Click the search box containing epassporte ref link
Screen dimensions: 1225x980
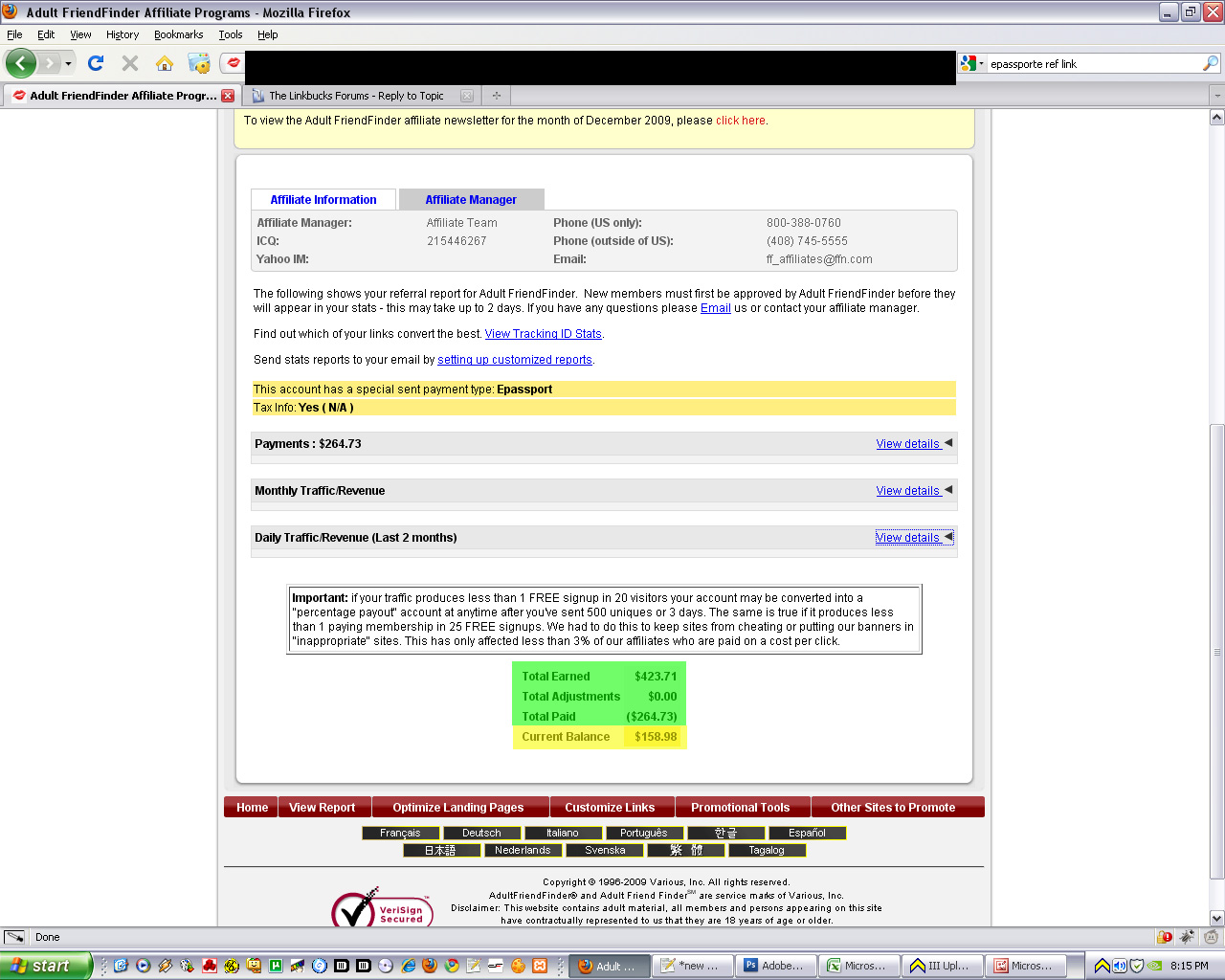tap(1093, 64)
